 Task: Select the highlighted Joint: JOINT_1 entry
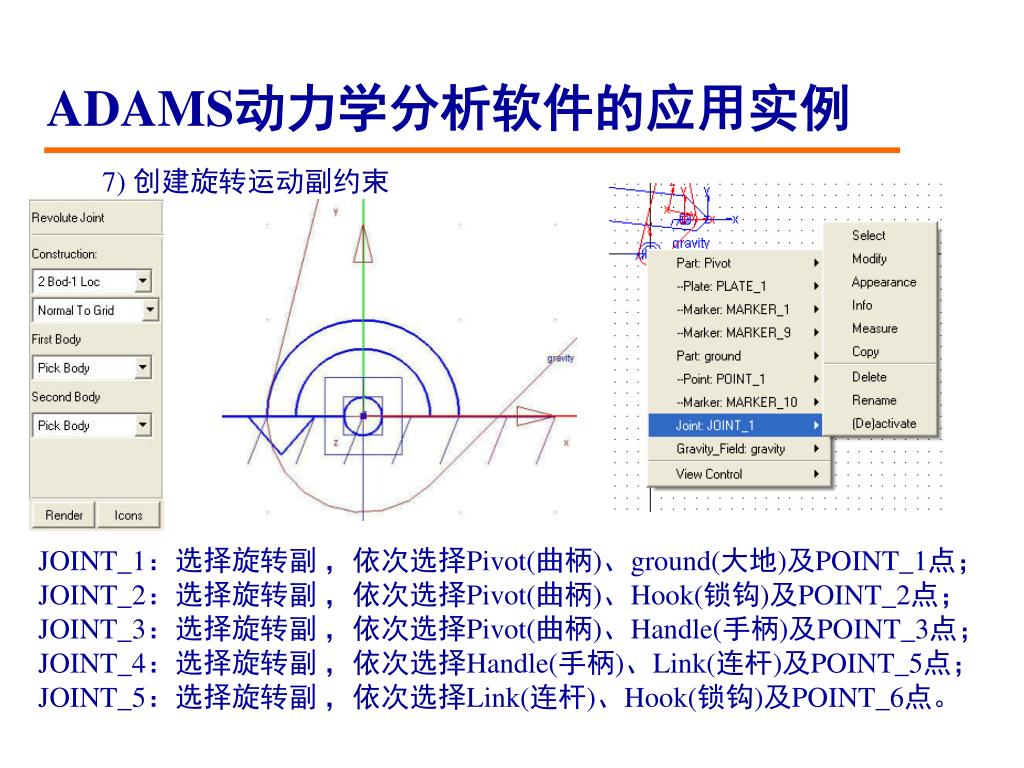735,425
